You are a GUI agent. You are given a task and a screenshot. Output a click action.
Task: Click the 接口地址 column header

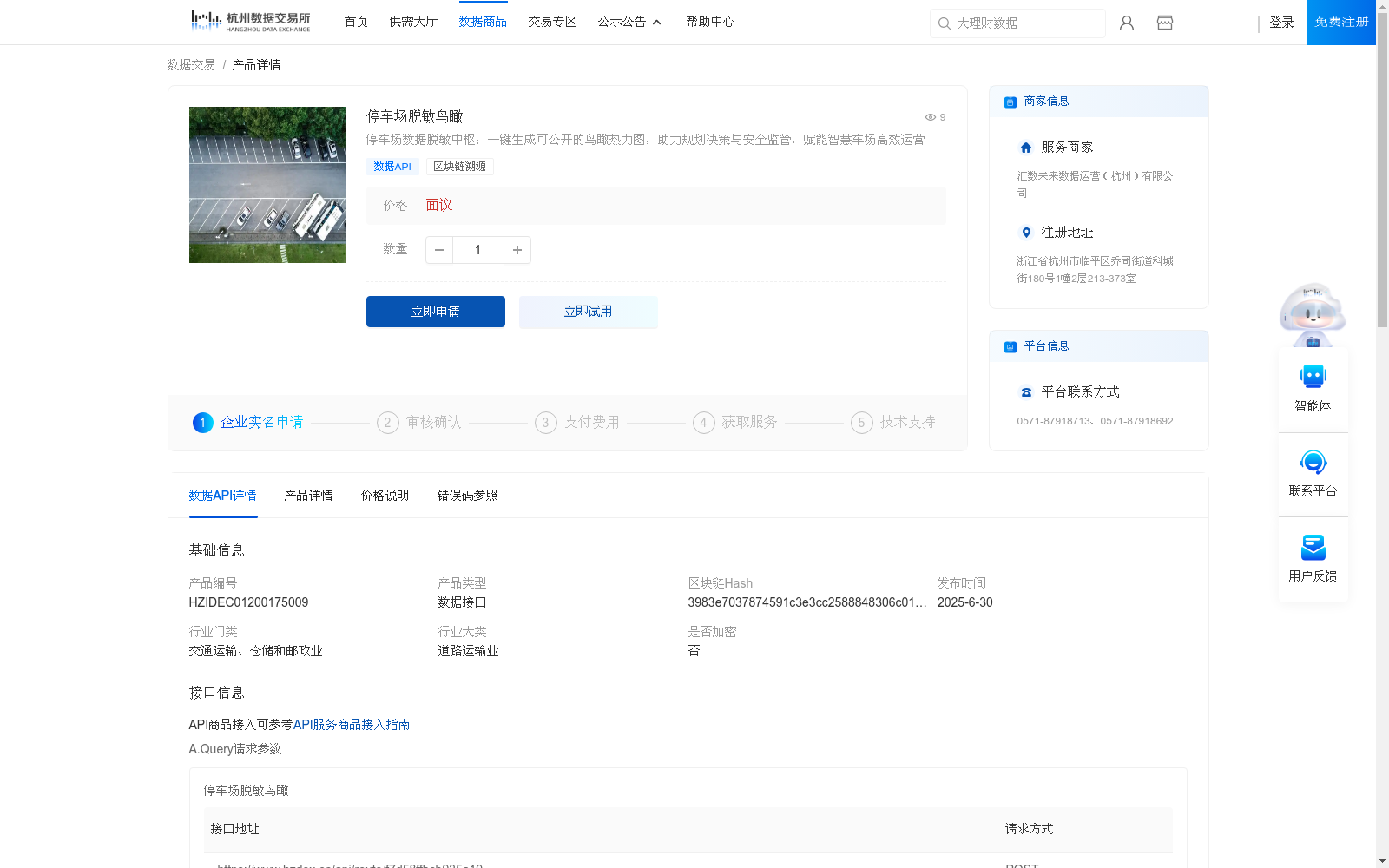(x=234, y=829)
